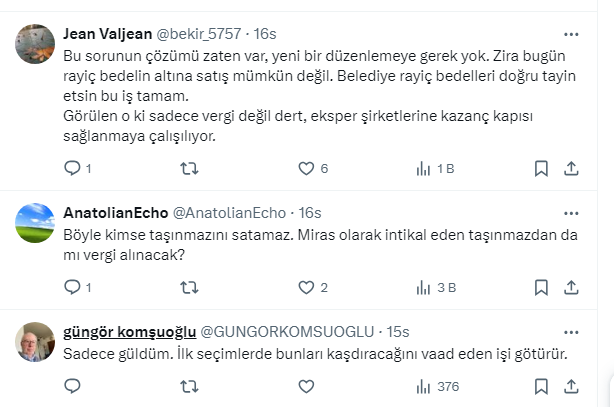The image size is (614, 407).
Task: Like Jean Valjean's tweet
Action: (x=306, y=168)
